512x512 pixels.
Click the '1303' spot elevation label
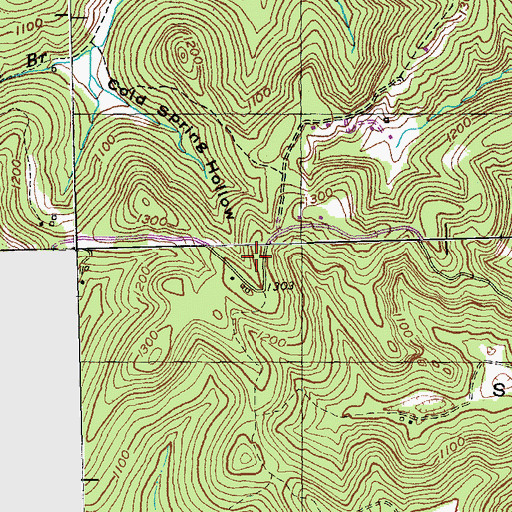point(280,286)
